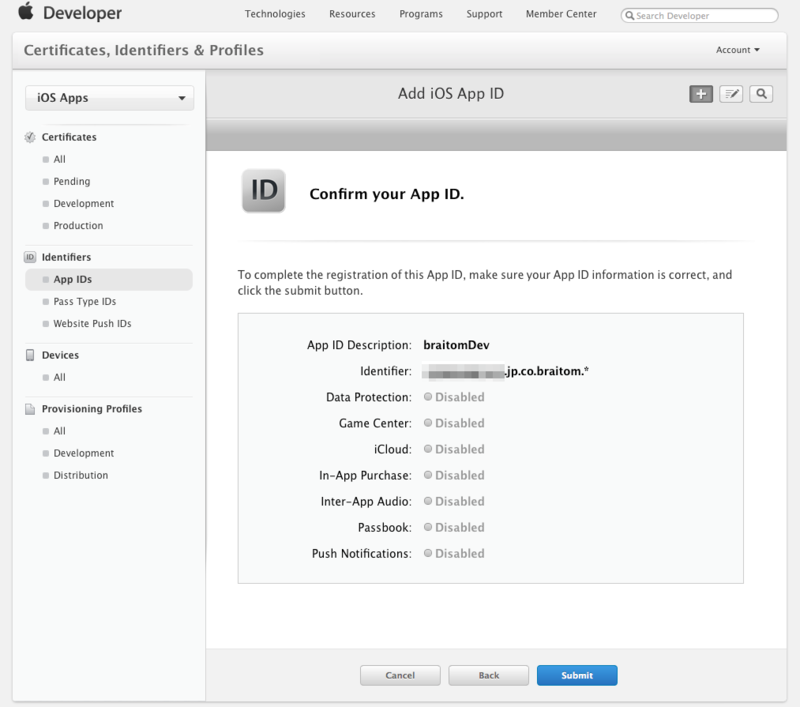
Task: Select Development under Provisioning Profiles
Action: tap(84, 453)
